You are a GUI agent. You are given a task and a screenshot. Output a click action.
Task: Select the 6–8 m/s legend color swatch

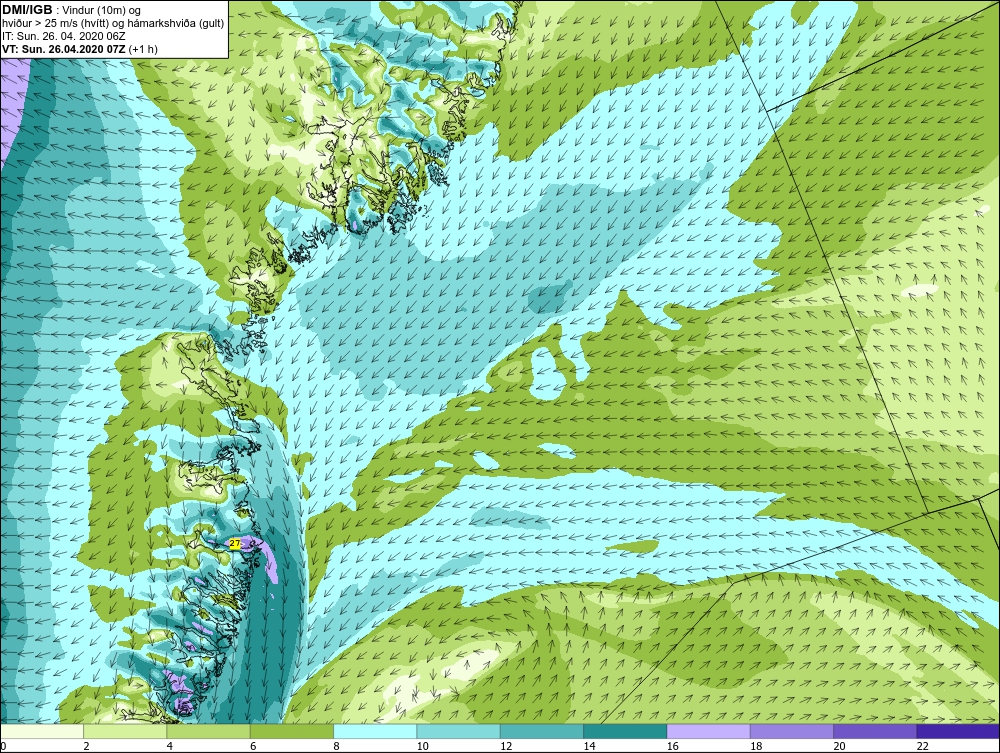tap(291, 731)
